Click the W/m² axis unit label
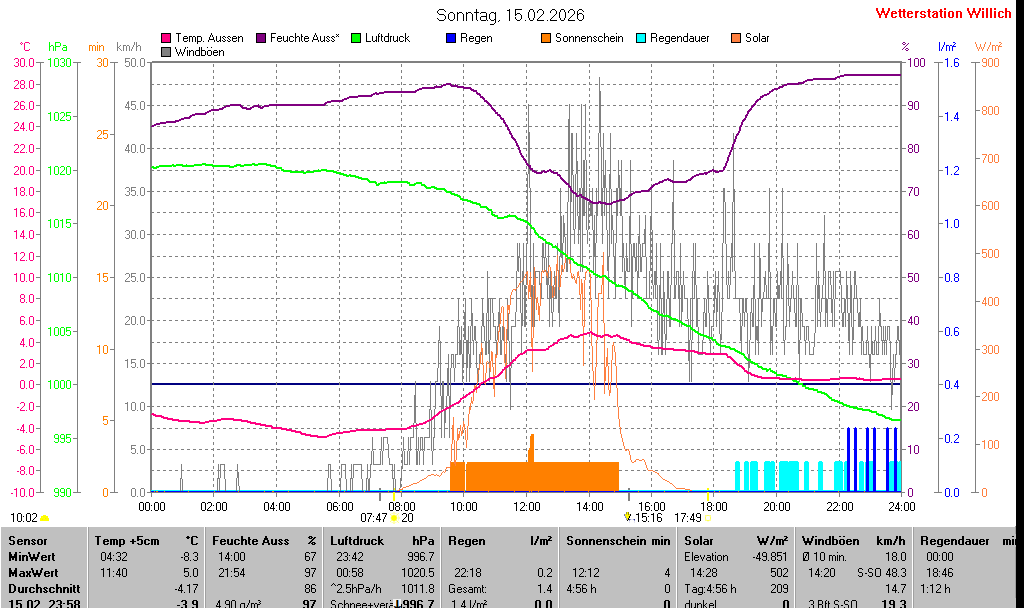1024x608 pixels. click(x=988, y=47)
